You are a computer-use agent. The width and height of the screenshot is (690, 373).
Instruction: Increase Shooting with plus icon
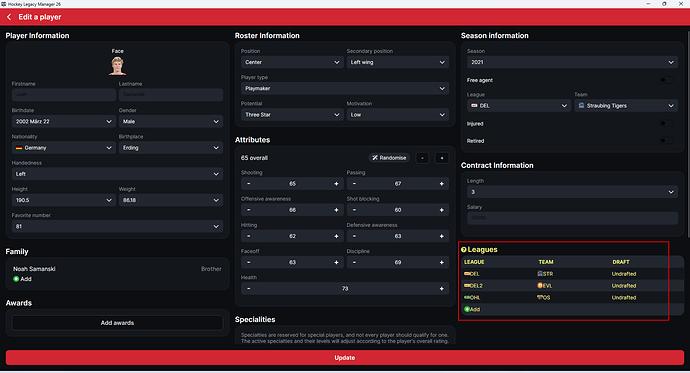click(x=336, y=183)
